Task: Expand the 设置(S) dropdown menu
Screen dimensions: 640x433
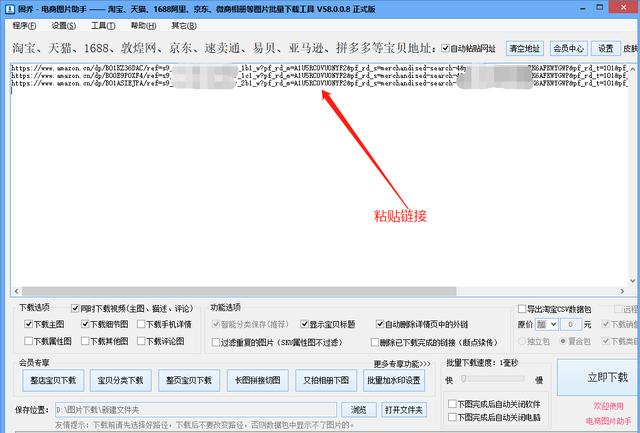Action: coord(64,25)
